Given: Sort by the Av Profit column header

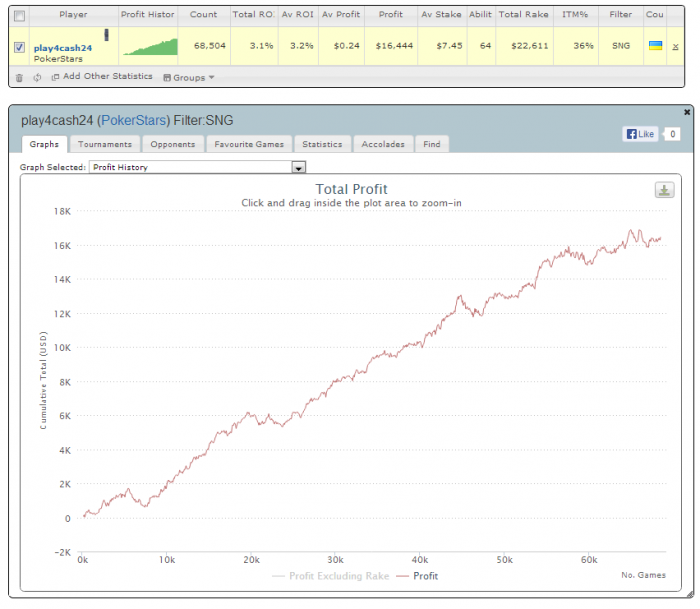Looking at the screenshot, I should tap(341, 15).
